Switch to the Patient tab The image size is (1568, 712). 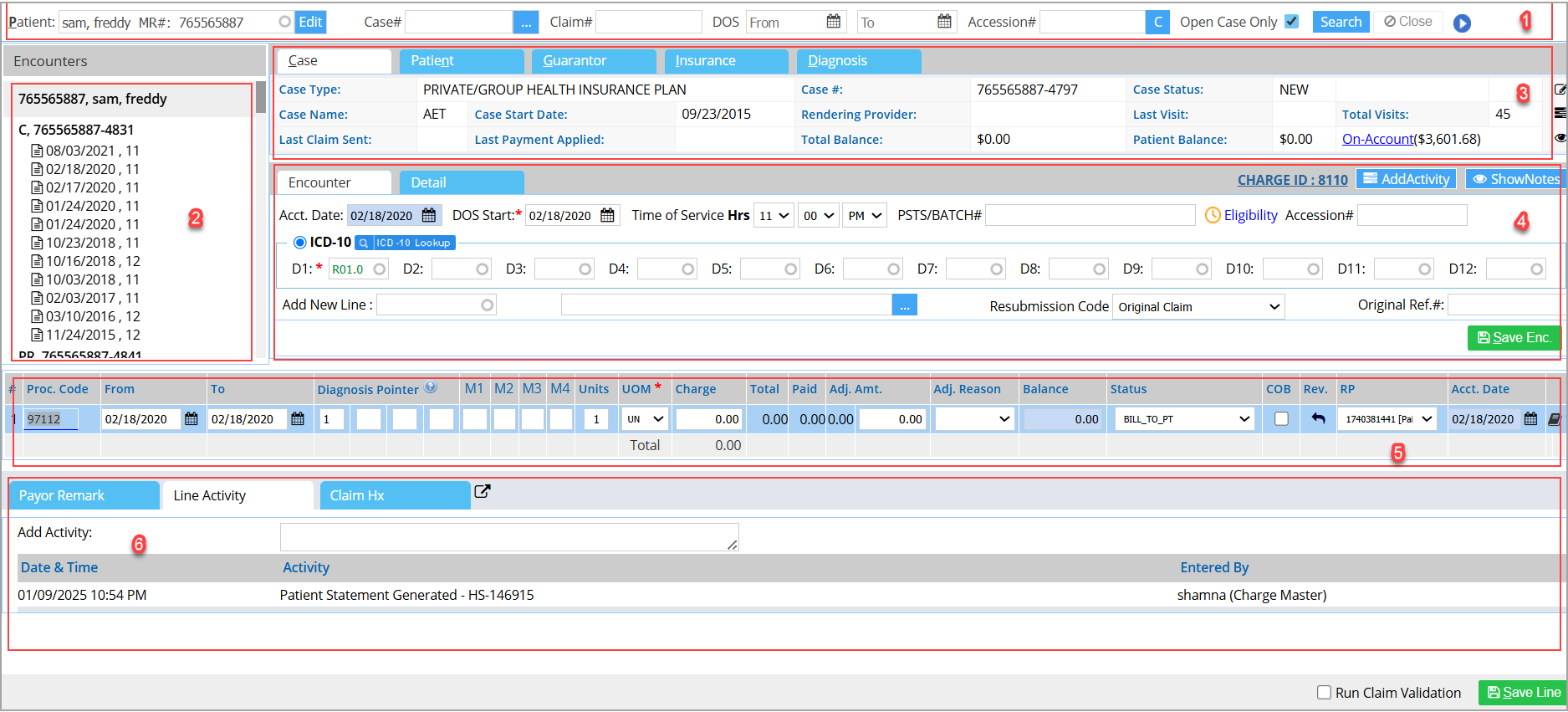point(462,61)
